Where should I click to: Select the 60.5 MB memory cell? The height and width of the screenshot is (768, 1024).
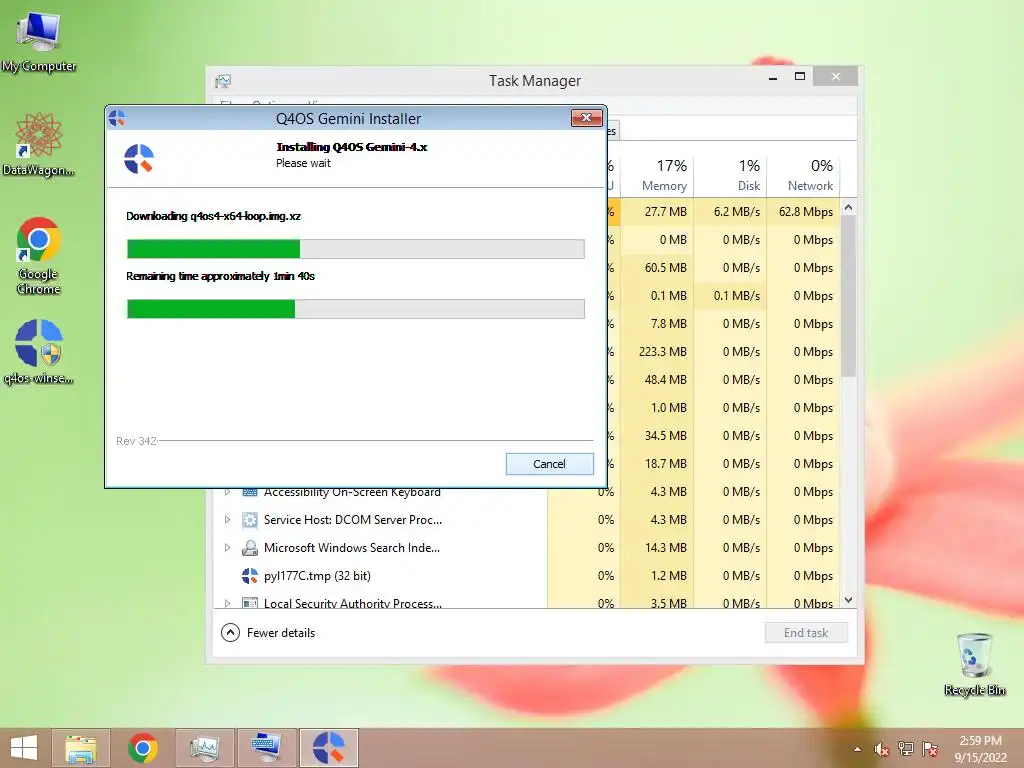tap(657, 268)
